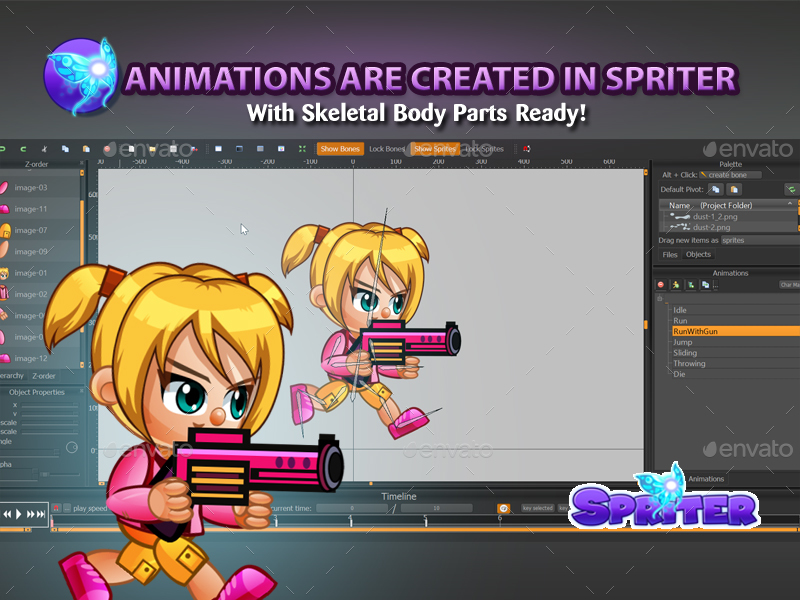Toggle Lock Bones on the toolbar
Viewport: 800px width, 600px height.
pos(386,147)
